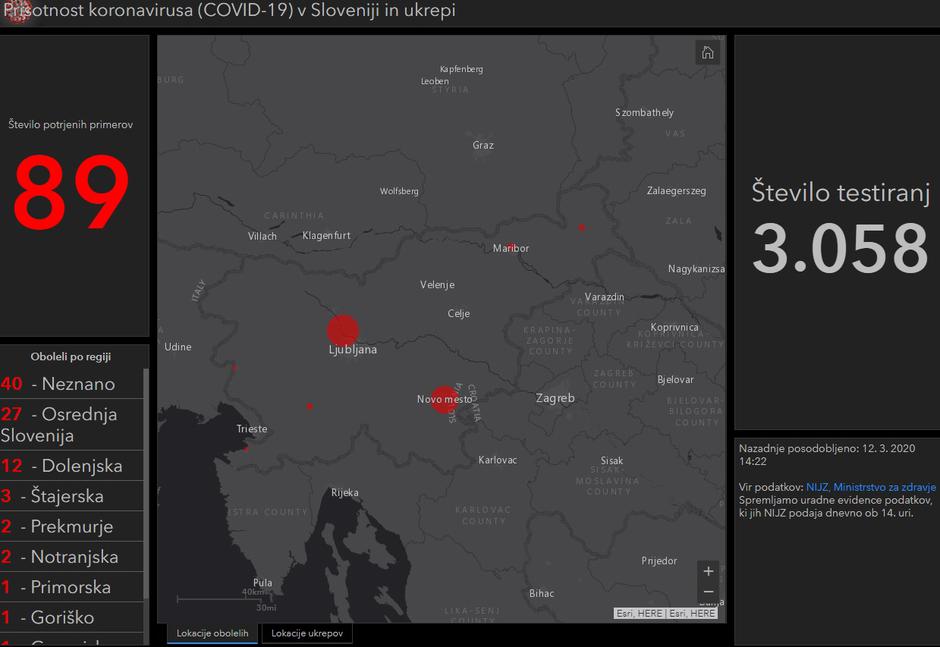Screen dimensions: 940x647
Task: Click the coronavirus logo in the title bar
Action: [x=17, y=12]
